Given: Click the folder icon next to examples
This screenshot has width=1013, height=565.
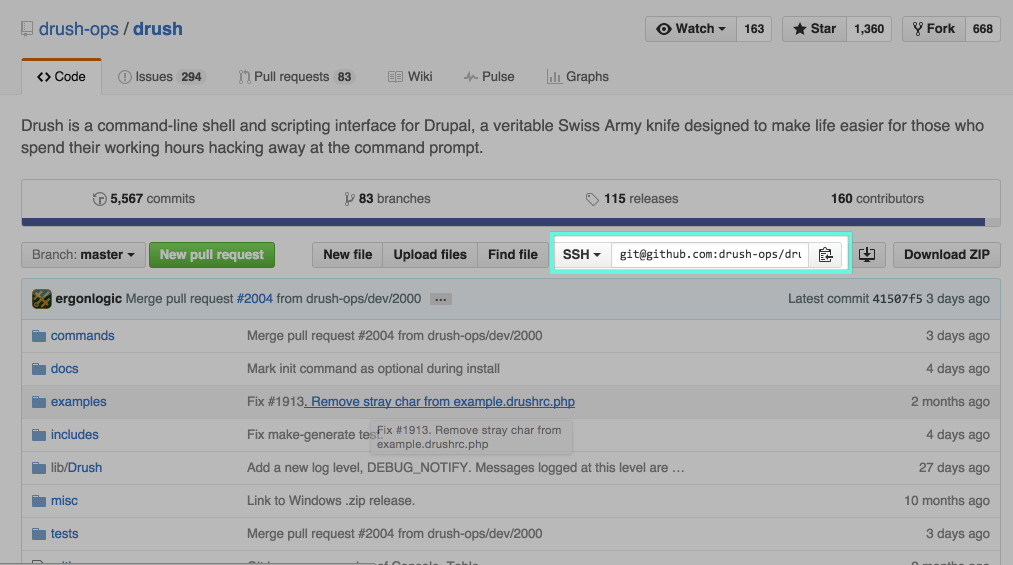Looking at the screenshot, I should pyautogui.click(x=39, y=402).
